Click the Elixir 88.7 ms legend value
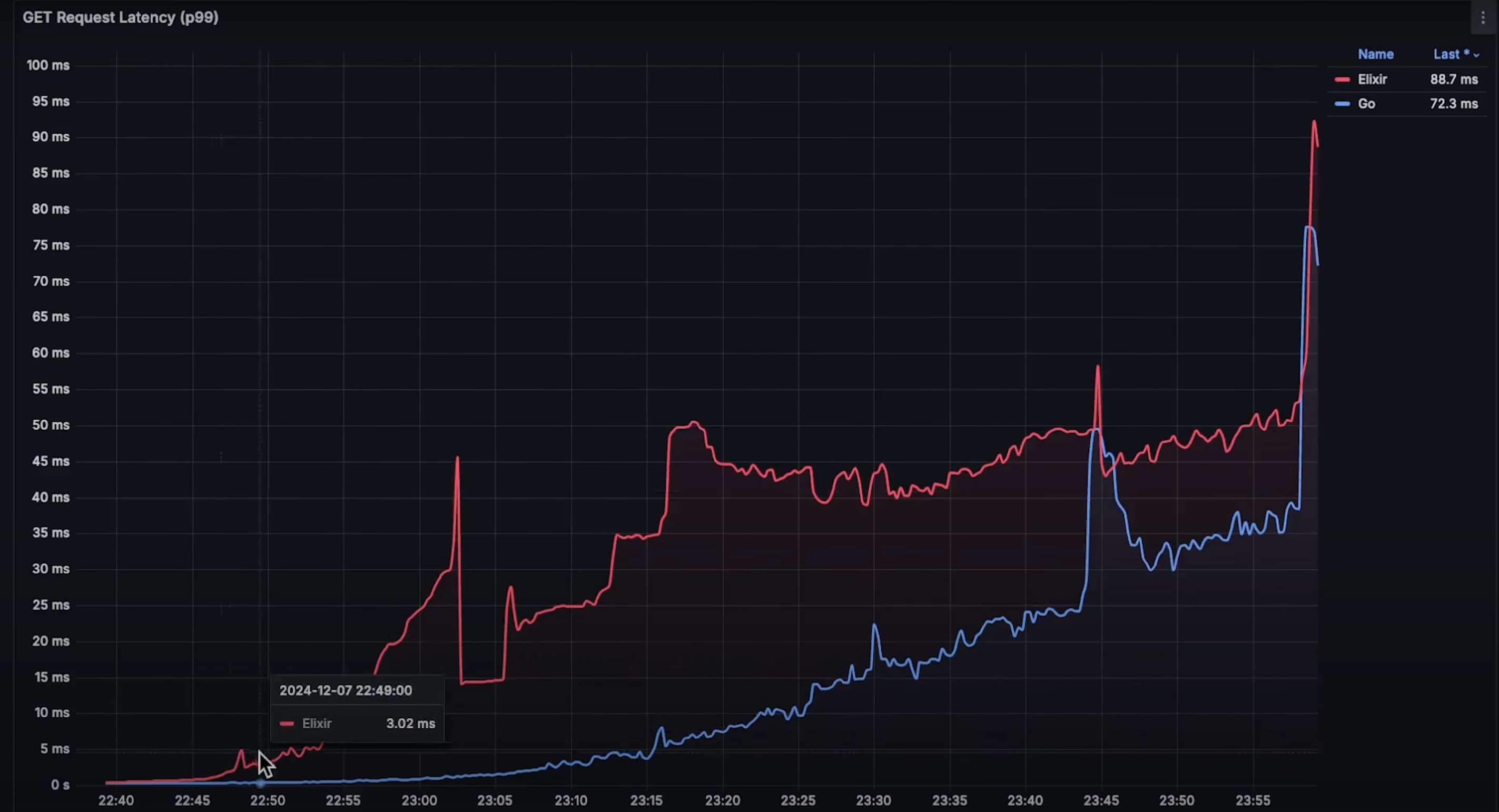This screenshot has height=812, width=1499. pos(1454,80)
